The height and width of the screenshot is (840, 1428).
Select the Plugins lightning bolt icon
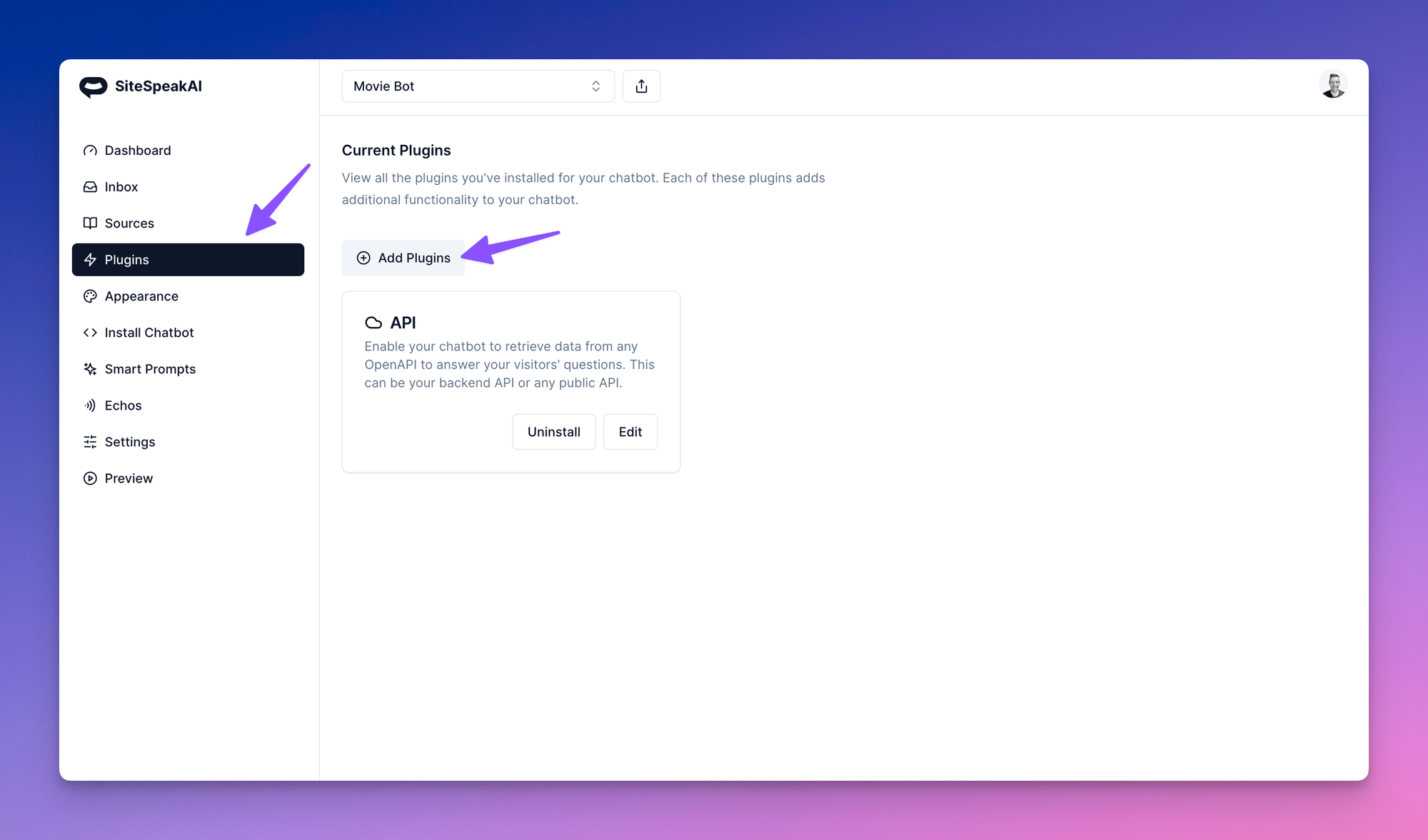point(90,260)
